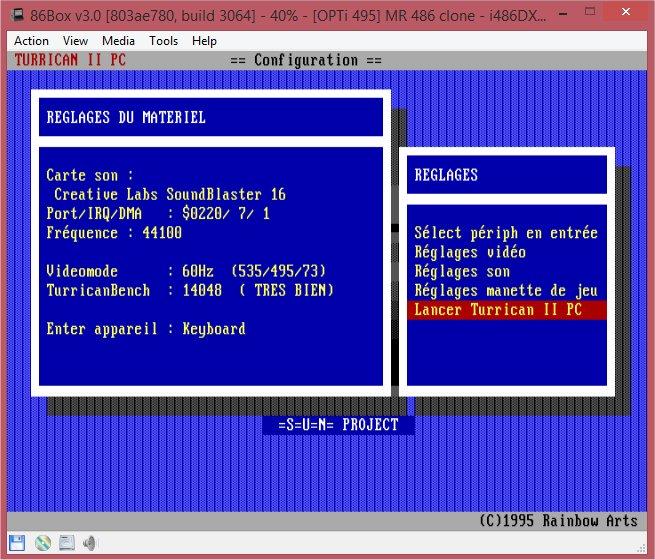
Task: Click the 'Creative Labs SoundBlaster 16' text
Action: (x=169, y=194)
